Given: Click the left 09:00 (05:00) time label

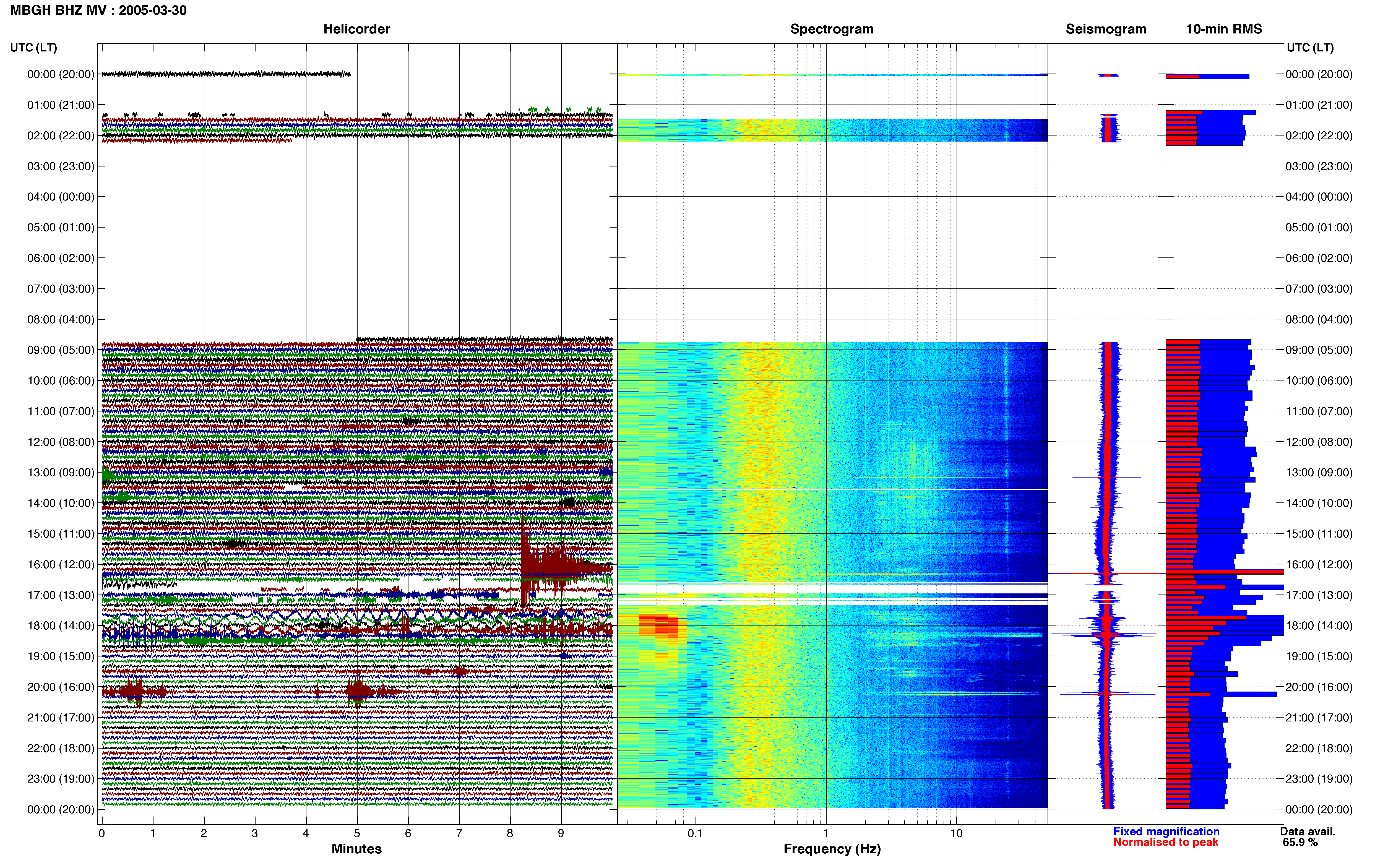Looking at the screenshot, I should tap(60, 350).
